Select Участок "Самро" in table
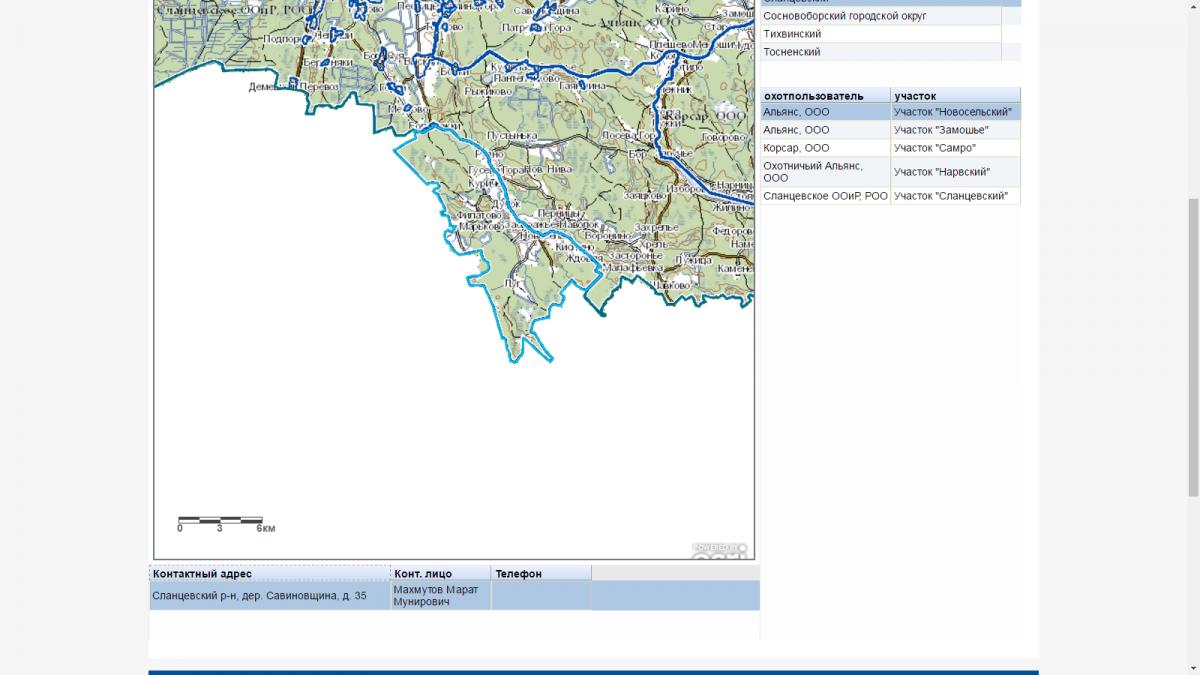Screen dimensions: 1200x675 pyautogui.click(x=955, y=148)
